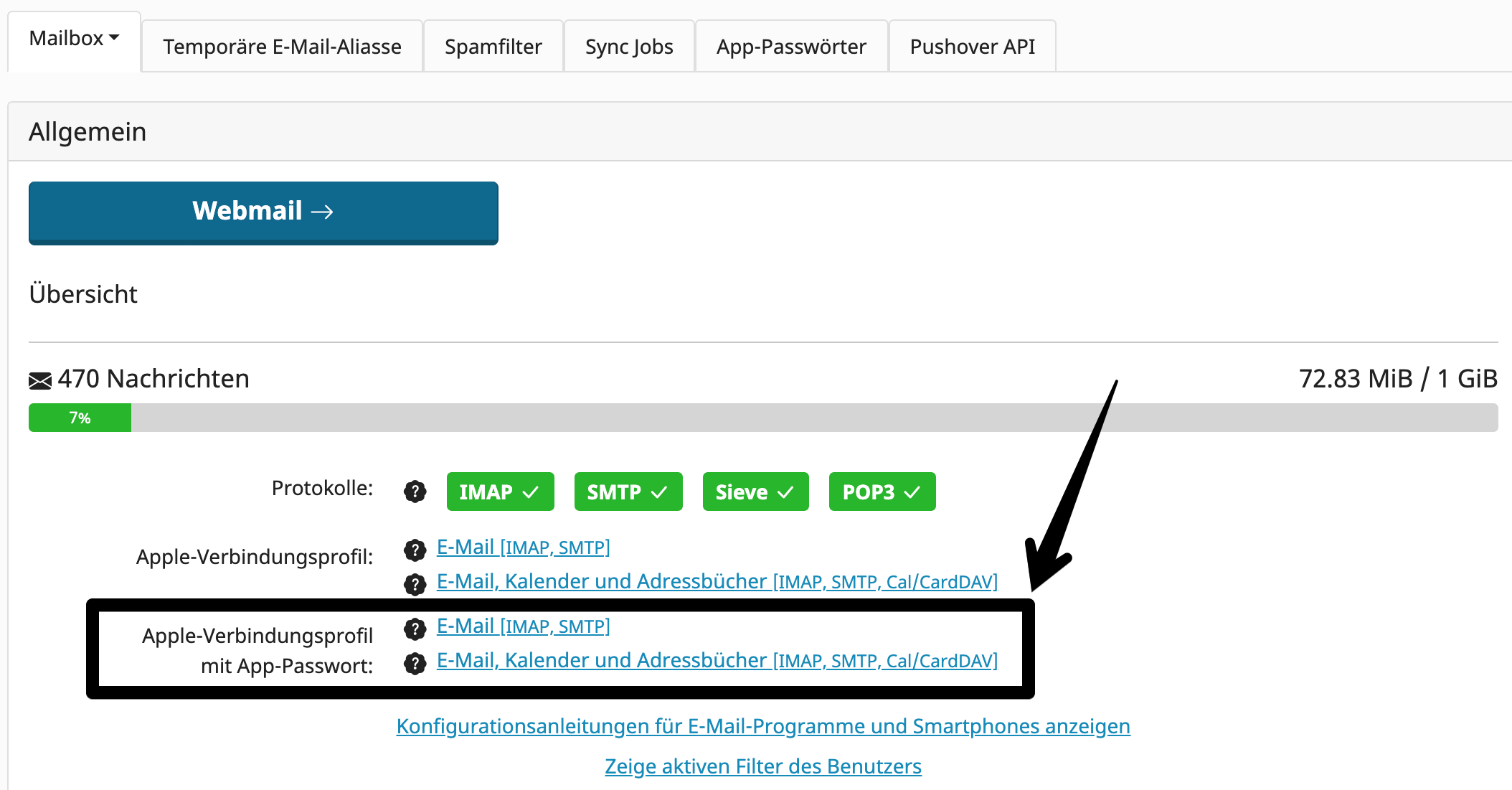
Task: Open the Mailbox dropdown tab
Action: pos(74,39)
